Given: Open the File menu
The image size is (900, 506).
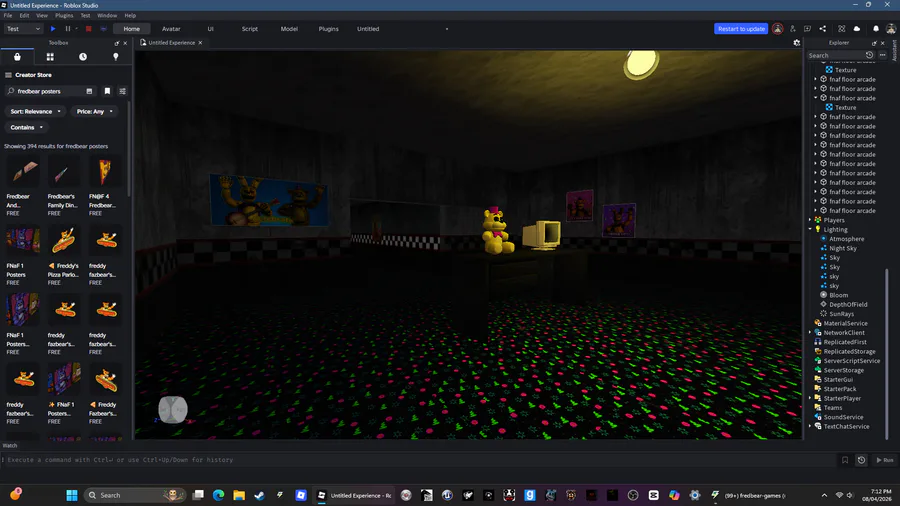Looking at the screenshot, I should [8, 15].
